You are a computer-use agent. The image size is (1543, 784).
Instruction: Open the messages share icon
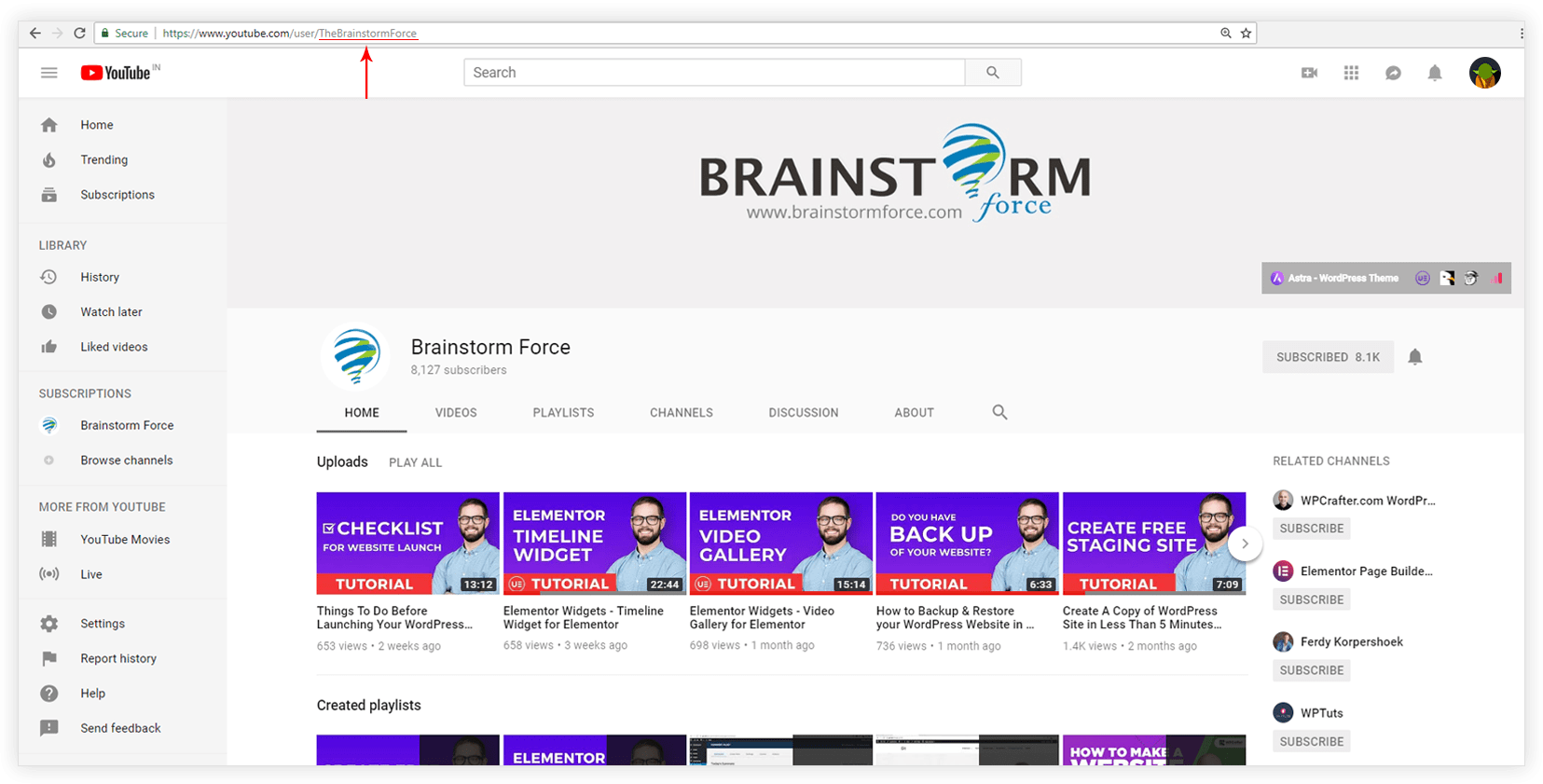pos(1393,73)
